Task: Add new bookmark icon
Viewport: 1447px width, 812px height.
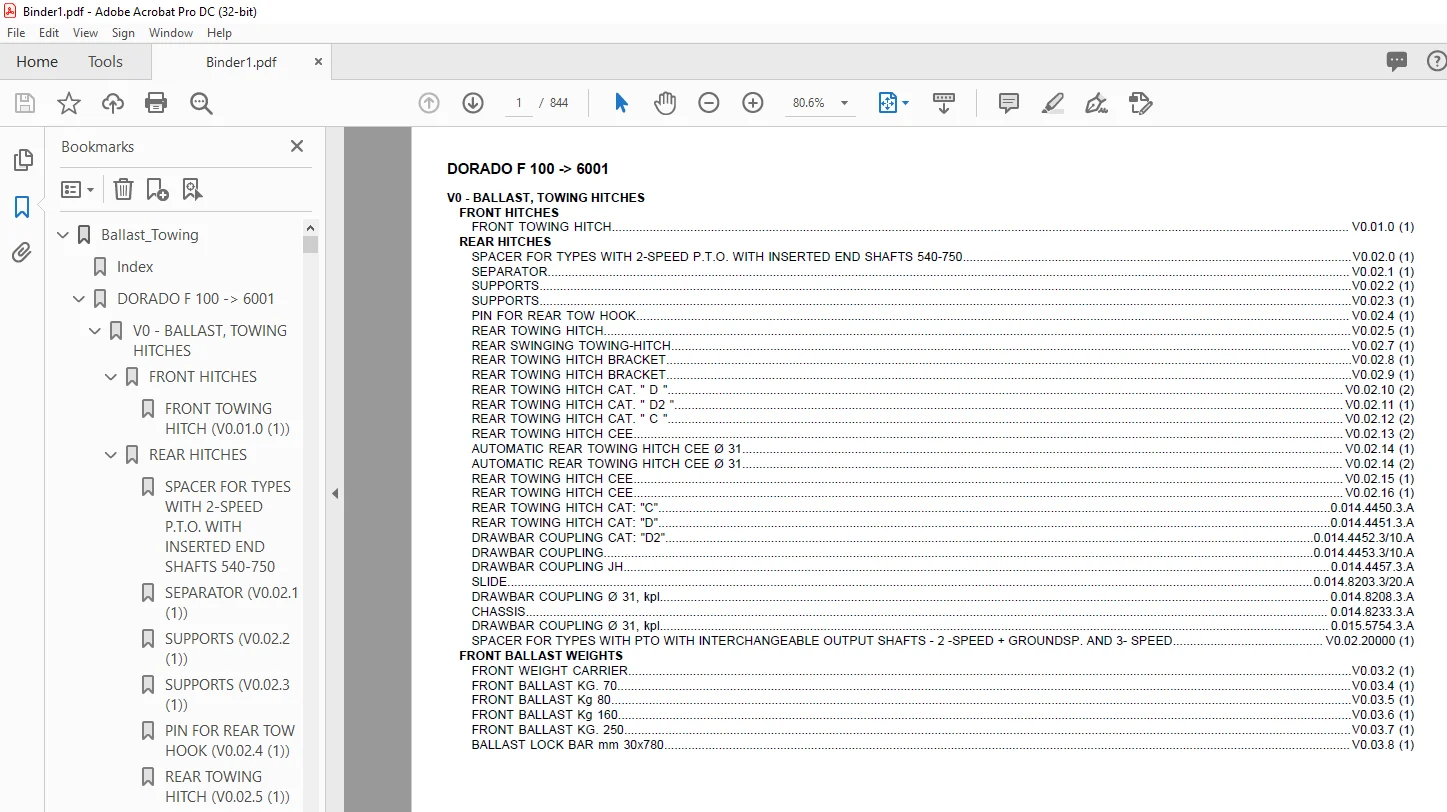Action: pos(157,189)
